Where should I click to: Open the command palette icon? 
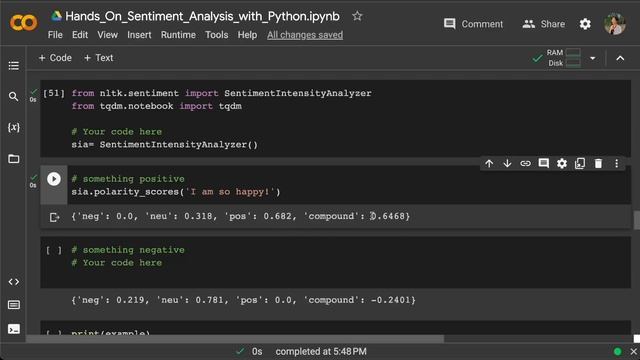pos(13,305)
